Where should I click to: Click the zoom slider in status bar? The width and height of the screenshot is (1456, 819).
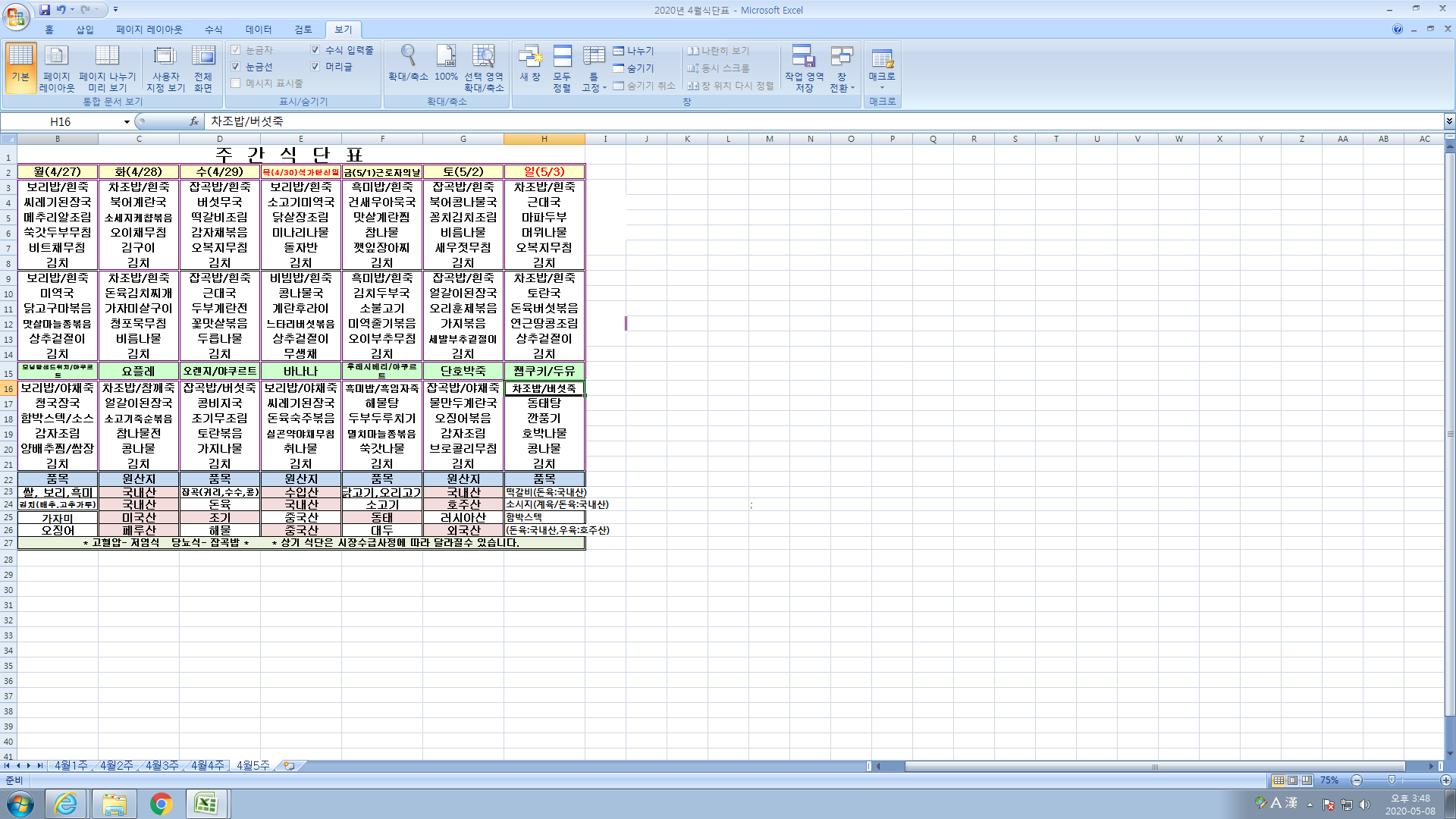[x=1392, y=780]
